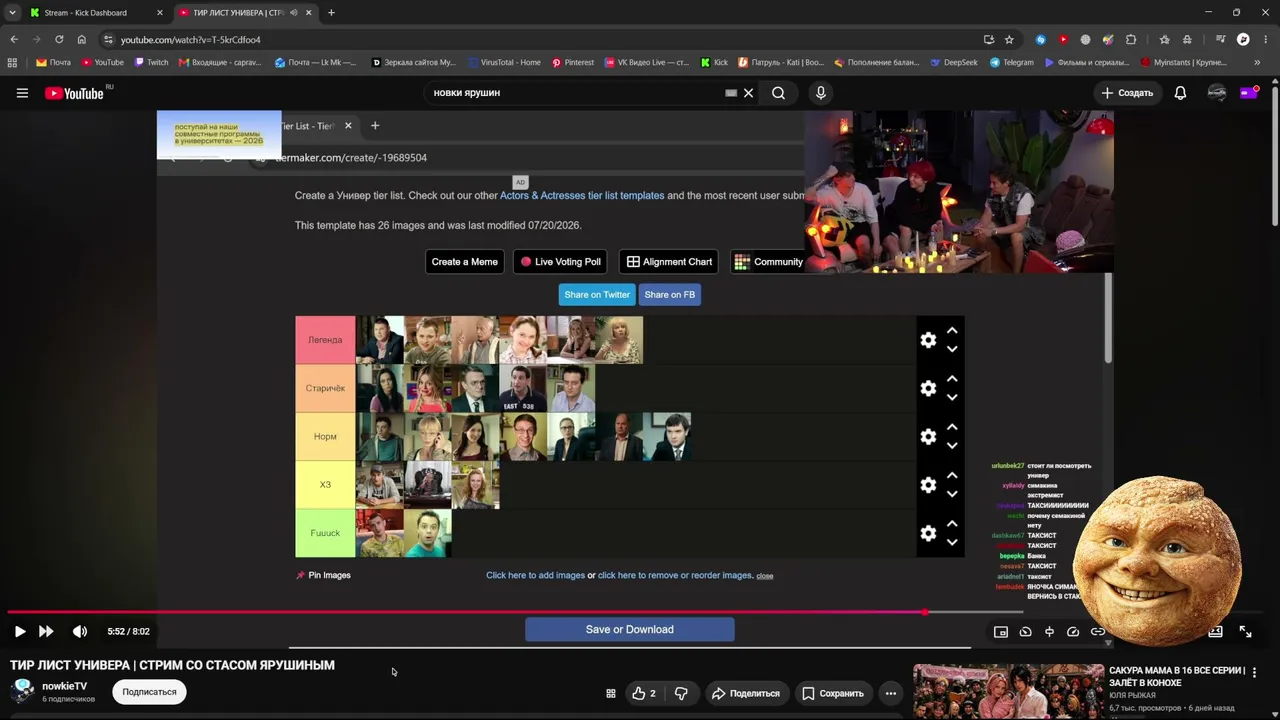
Task: Open the Сакура Мама recommended video thumbnail
Action: (1008, 690)
